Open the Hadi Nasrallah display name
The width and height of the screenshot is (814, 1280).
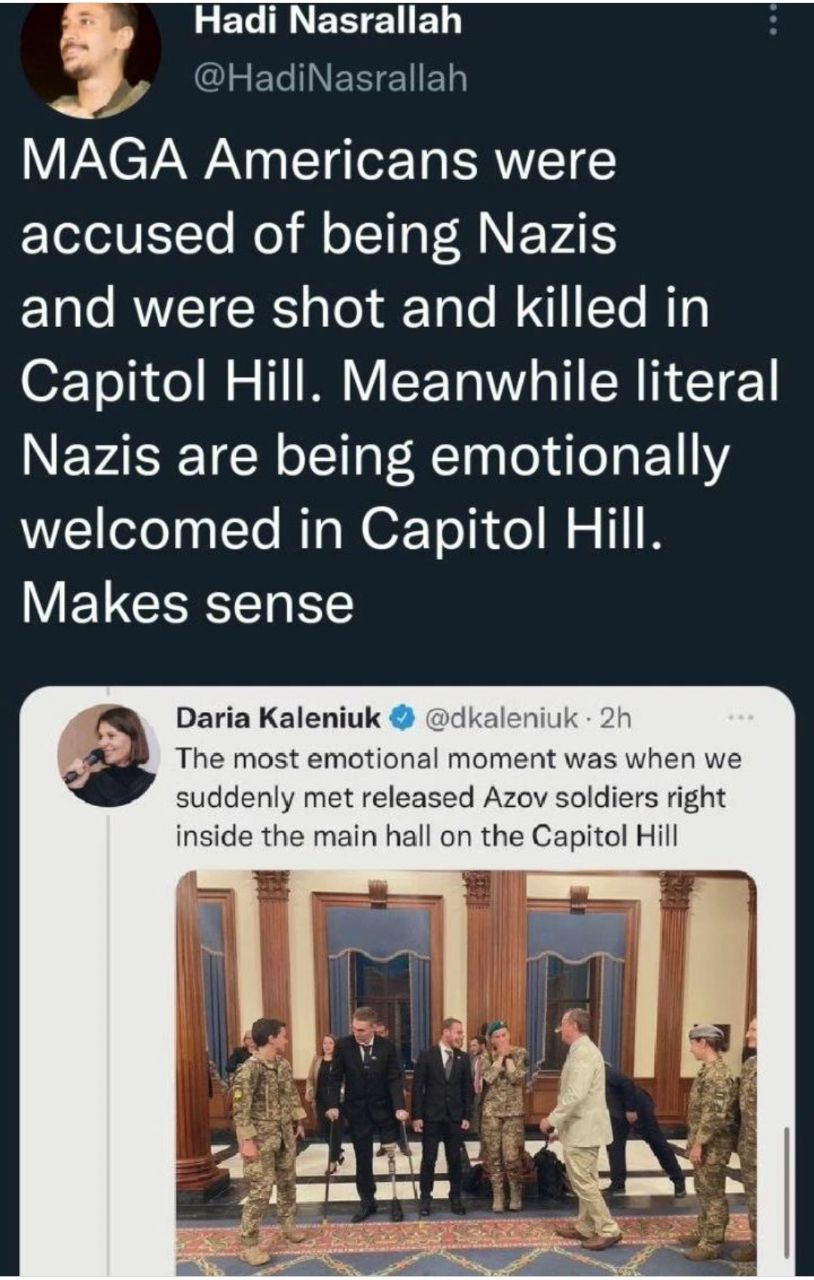[328, 22]
